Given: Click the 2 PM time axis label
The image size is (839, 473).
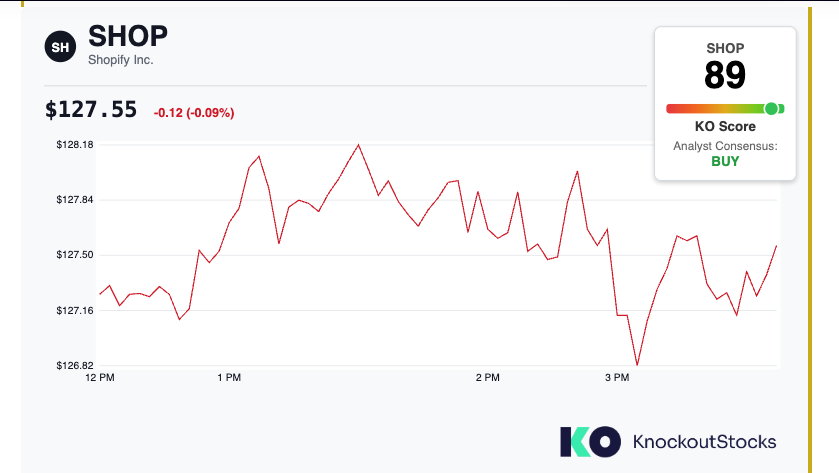Looking at the screenshot, I should click(x=487, y=377).
